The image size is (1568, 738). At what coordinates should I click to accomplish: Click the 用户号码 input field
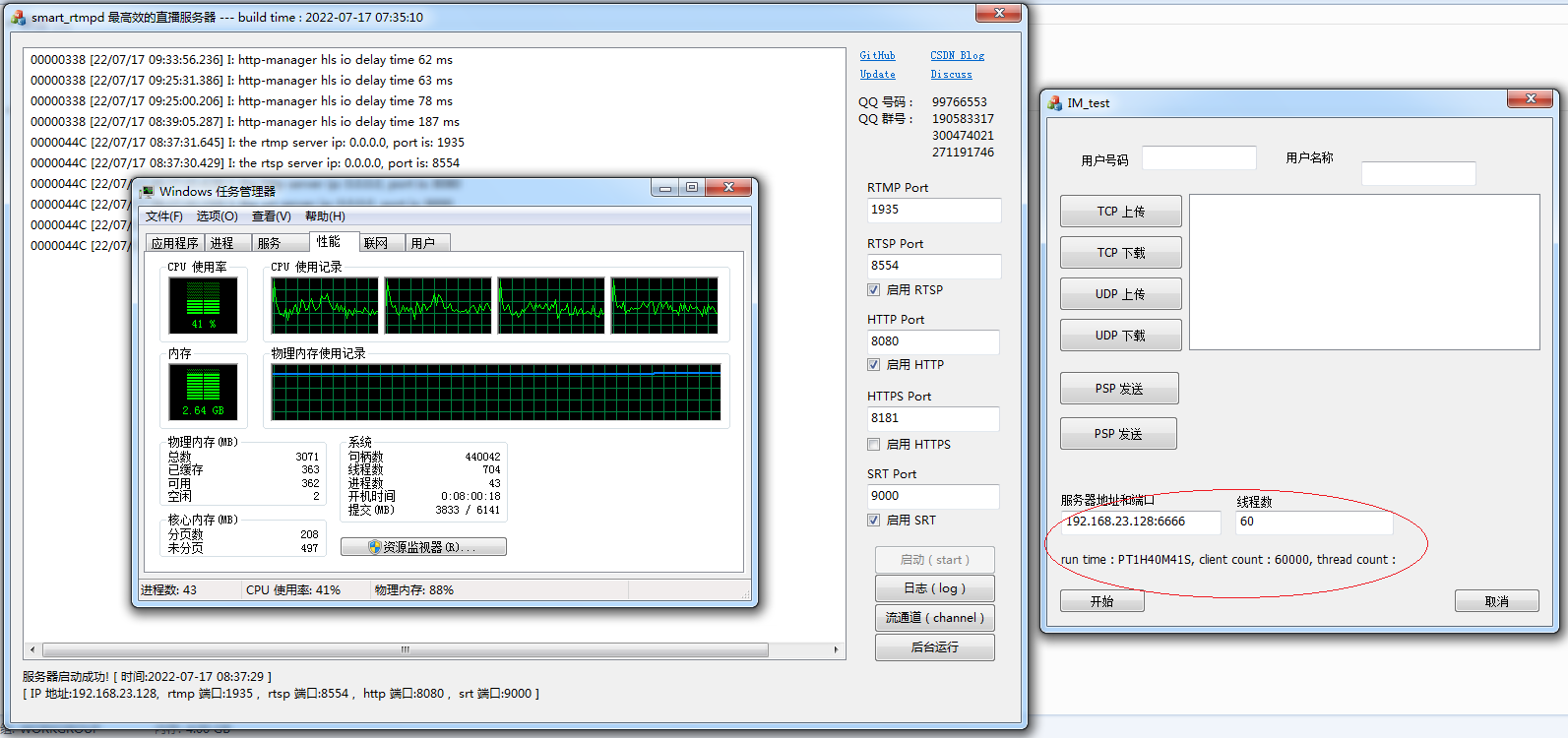pyautogui.click(x=1199, y=158)
